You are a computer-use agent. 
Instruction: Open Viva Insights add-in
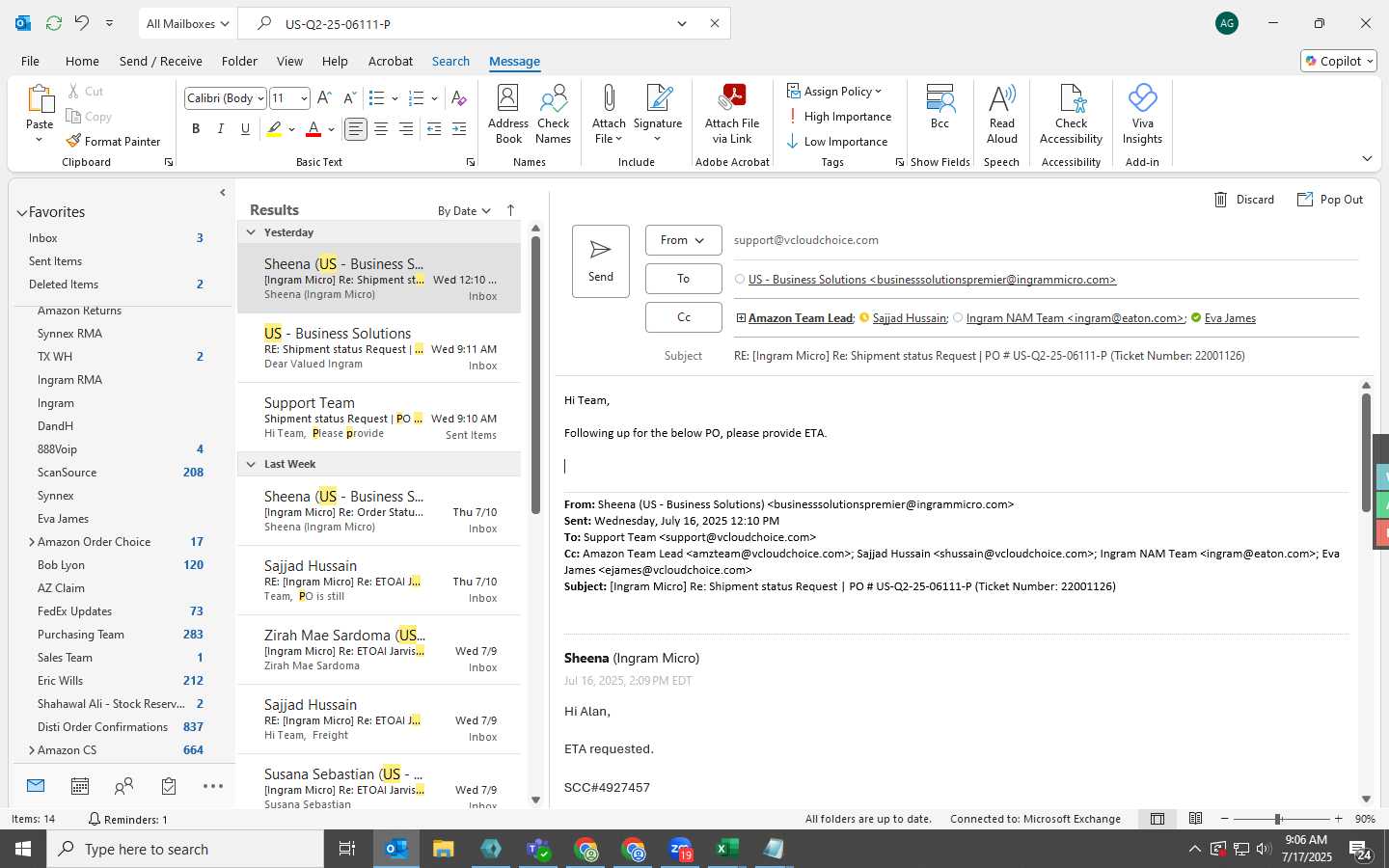1142,114
